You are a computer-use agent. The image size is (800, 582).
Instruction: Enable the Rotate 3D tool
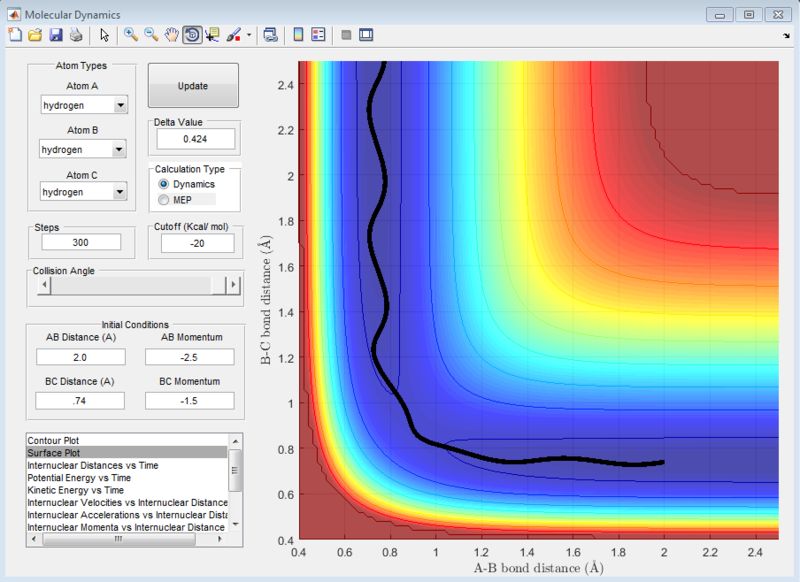[x=189, y=34]
